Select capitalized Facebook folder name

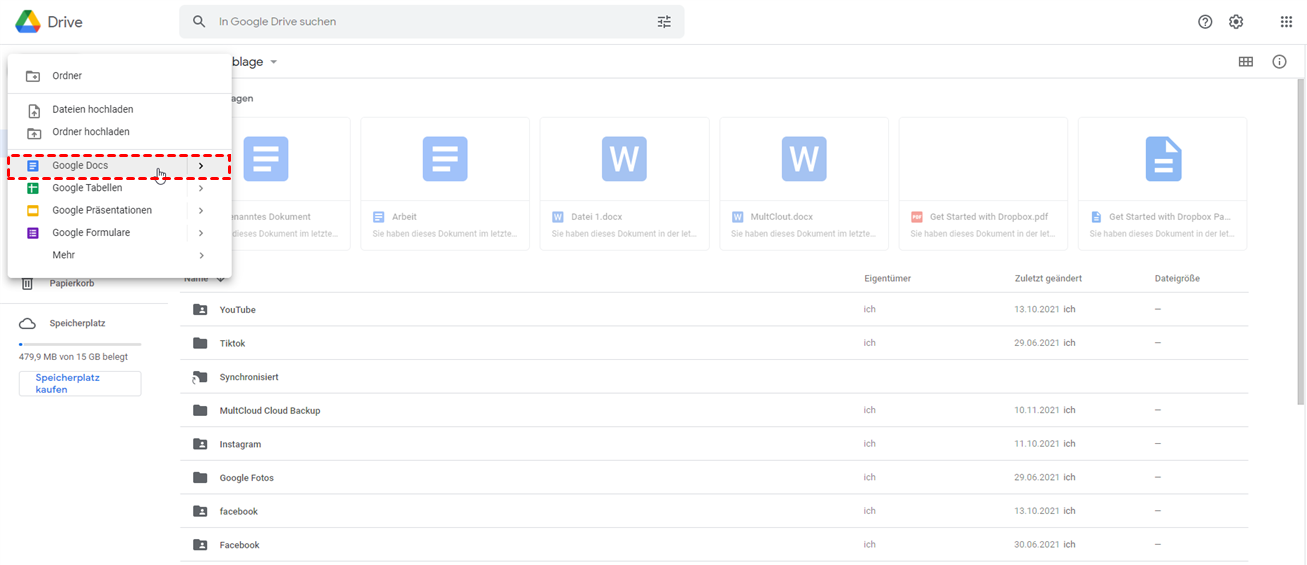point(240,545)
